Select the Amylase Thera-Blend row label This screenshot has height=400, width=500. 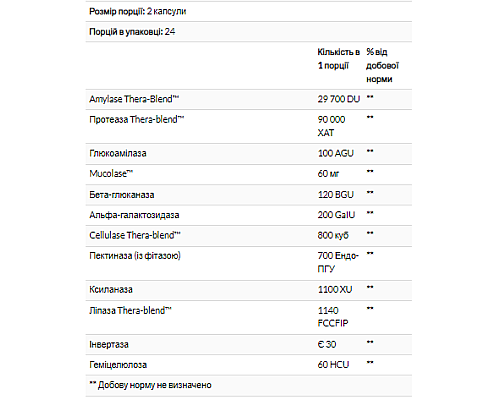click(x=134, y=99)
